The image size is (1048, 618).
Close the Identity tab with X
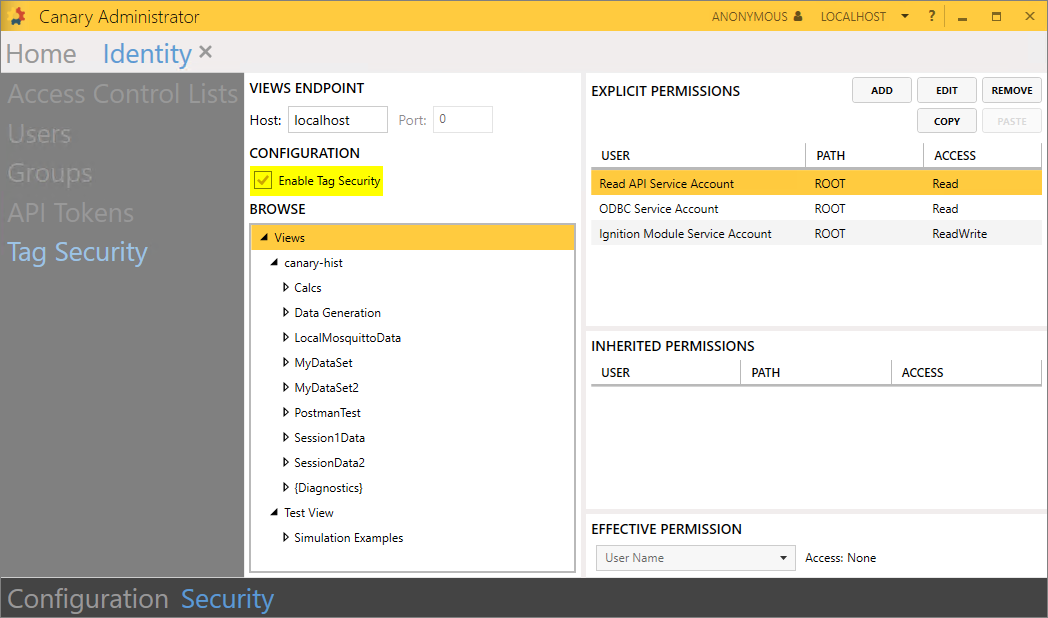coord(205,51)
